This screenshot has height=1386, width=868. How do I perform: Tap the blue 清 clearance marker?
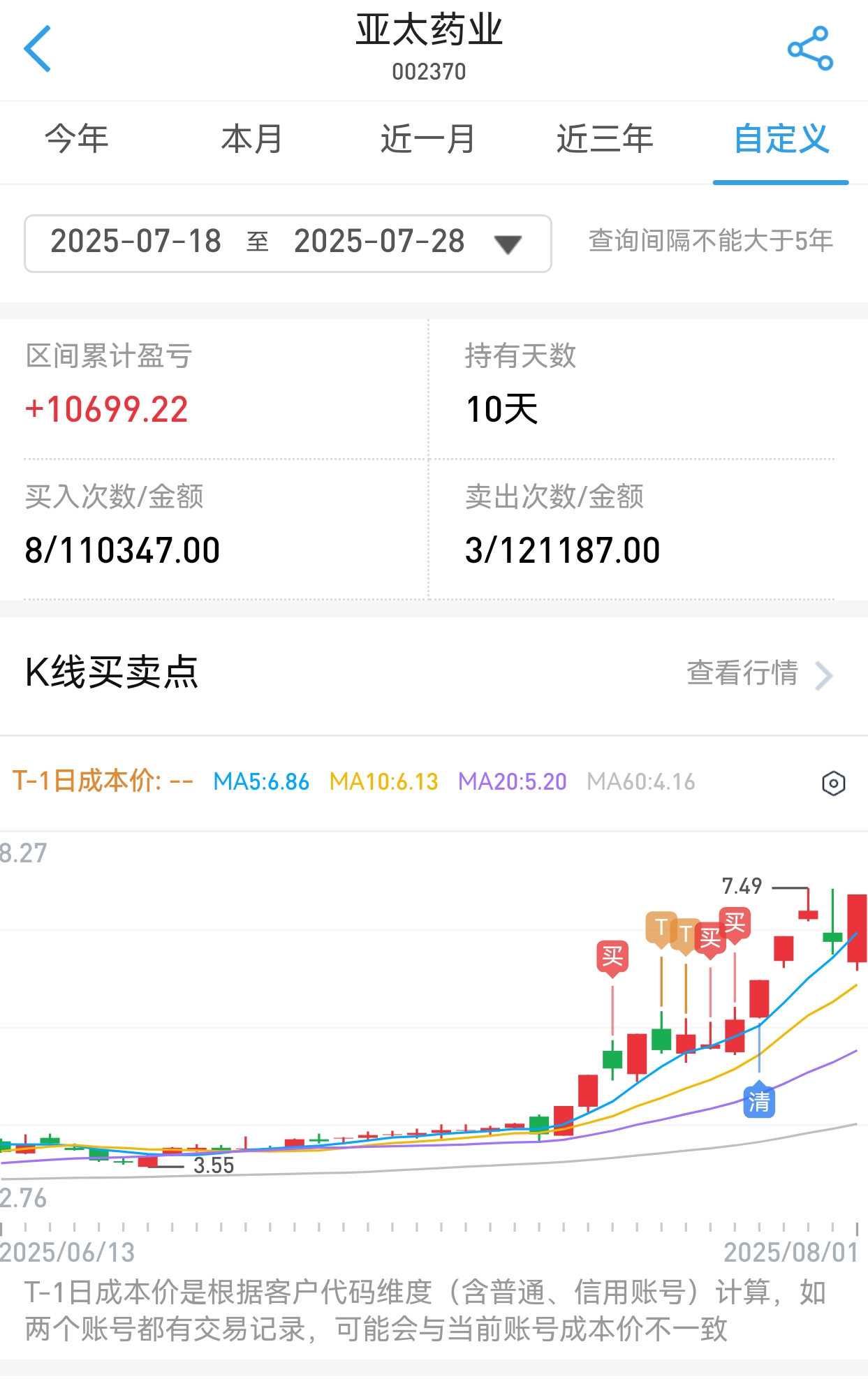click(759, 1101)
